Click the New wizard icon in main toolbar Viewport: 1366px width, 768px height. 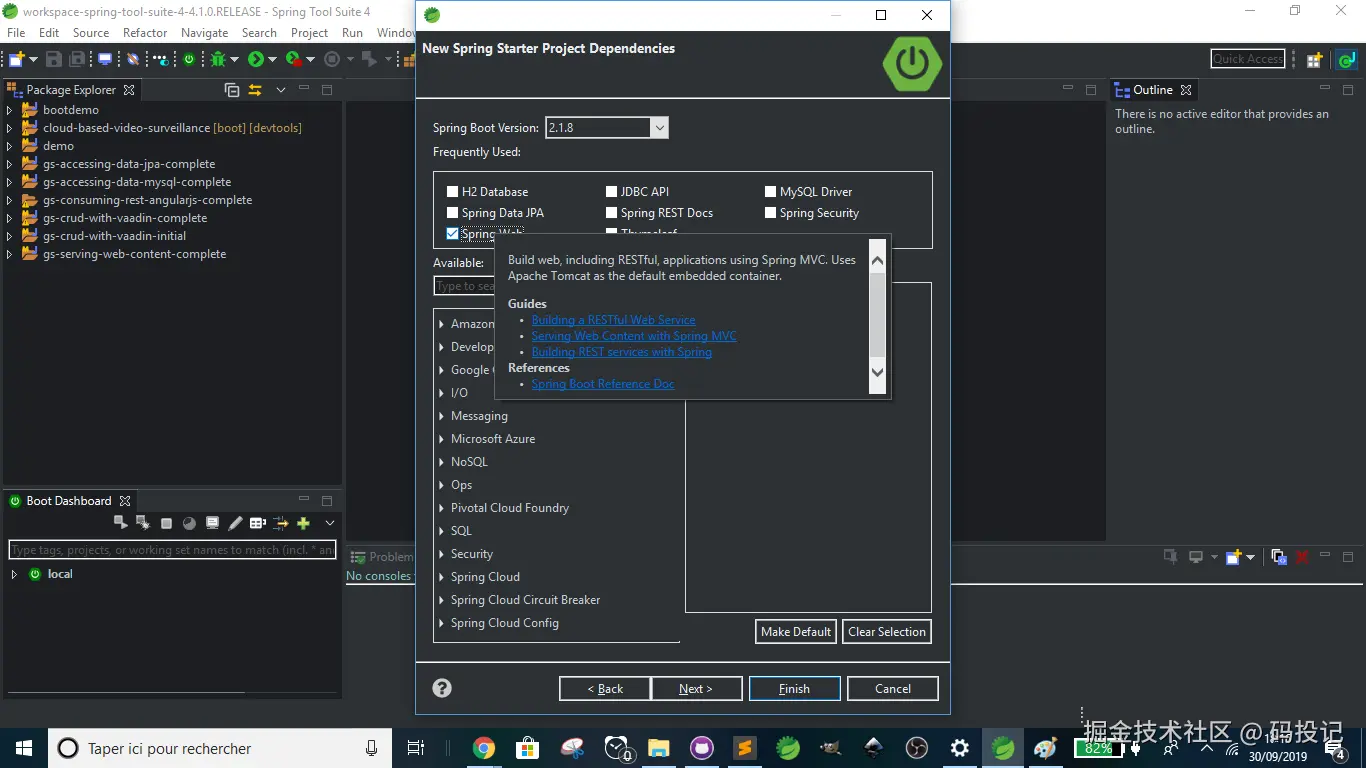pos(17,60)
